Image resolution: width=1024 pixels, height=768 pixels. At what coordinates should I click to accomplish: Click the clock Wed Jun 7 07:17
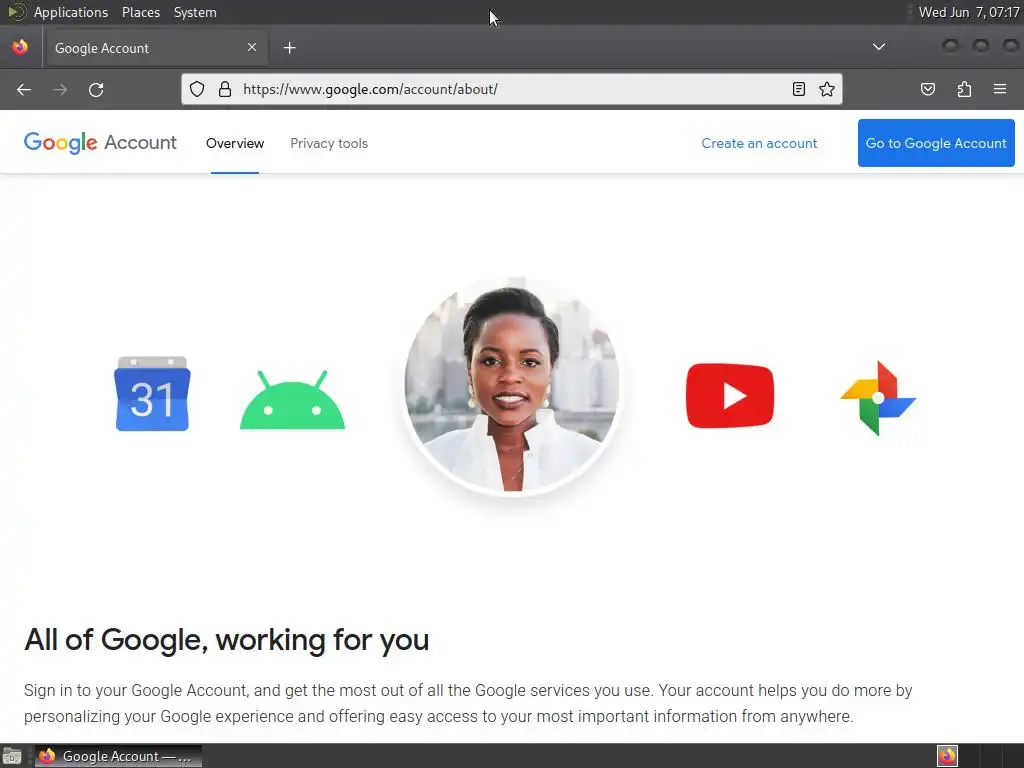click(x=968, y=12)
